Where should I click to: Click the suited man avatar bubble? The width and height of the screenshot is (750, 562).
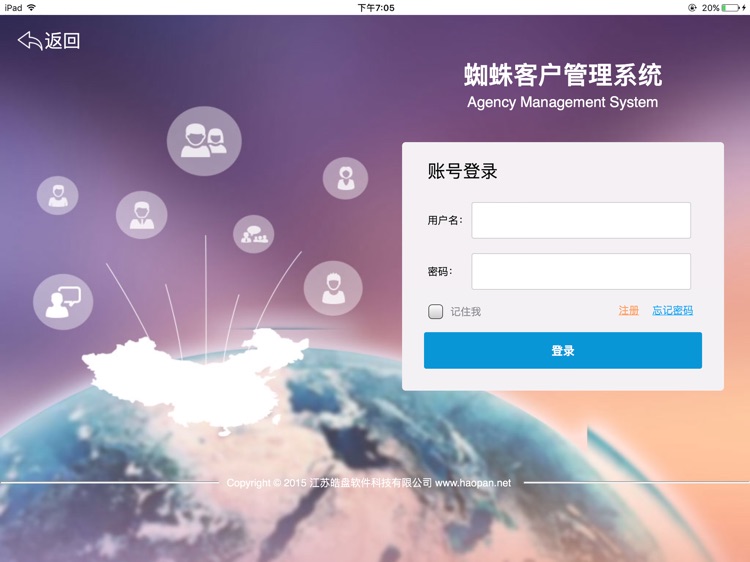coord(142,215)
